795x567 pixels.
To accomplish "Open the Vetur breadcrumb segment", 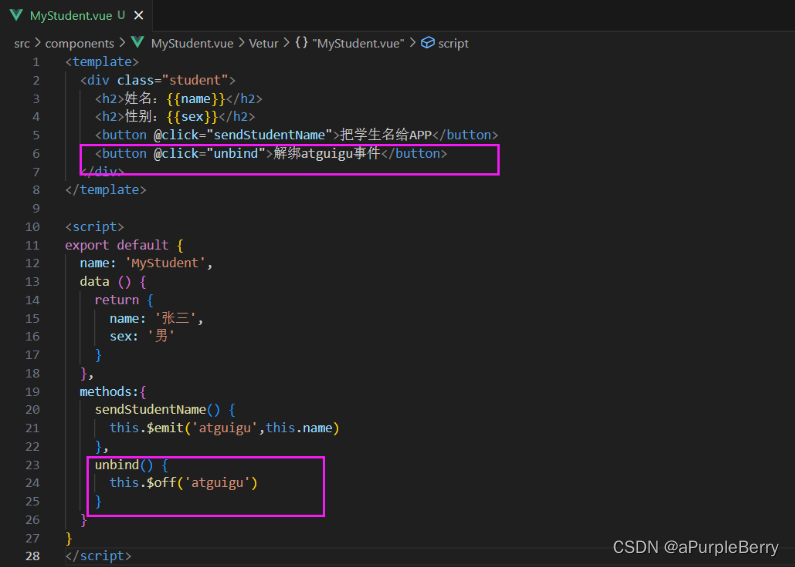I will tap(263, 44).
